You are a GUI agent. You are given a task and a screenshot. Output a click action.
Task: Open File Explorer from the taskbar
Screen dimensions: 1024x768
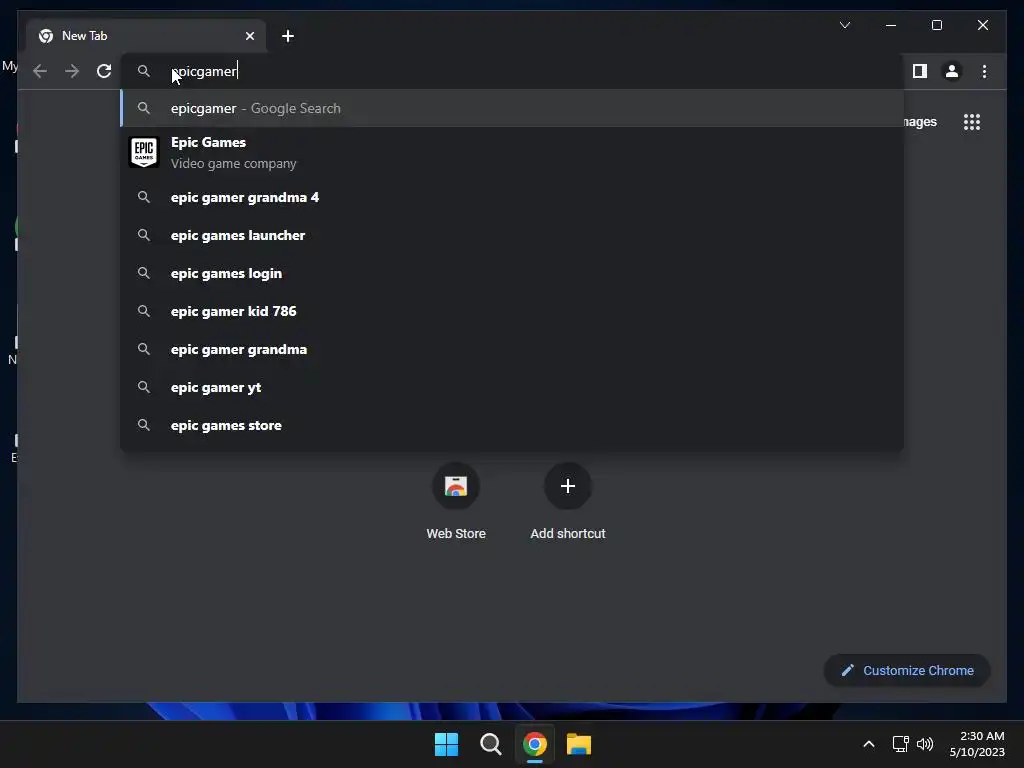point(579,744)
